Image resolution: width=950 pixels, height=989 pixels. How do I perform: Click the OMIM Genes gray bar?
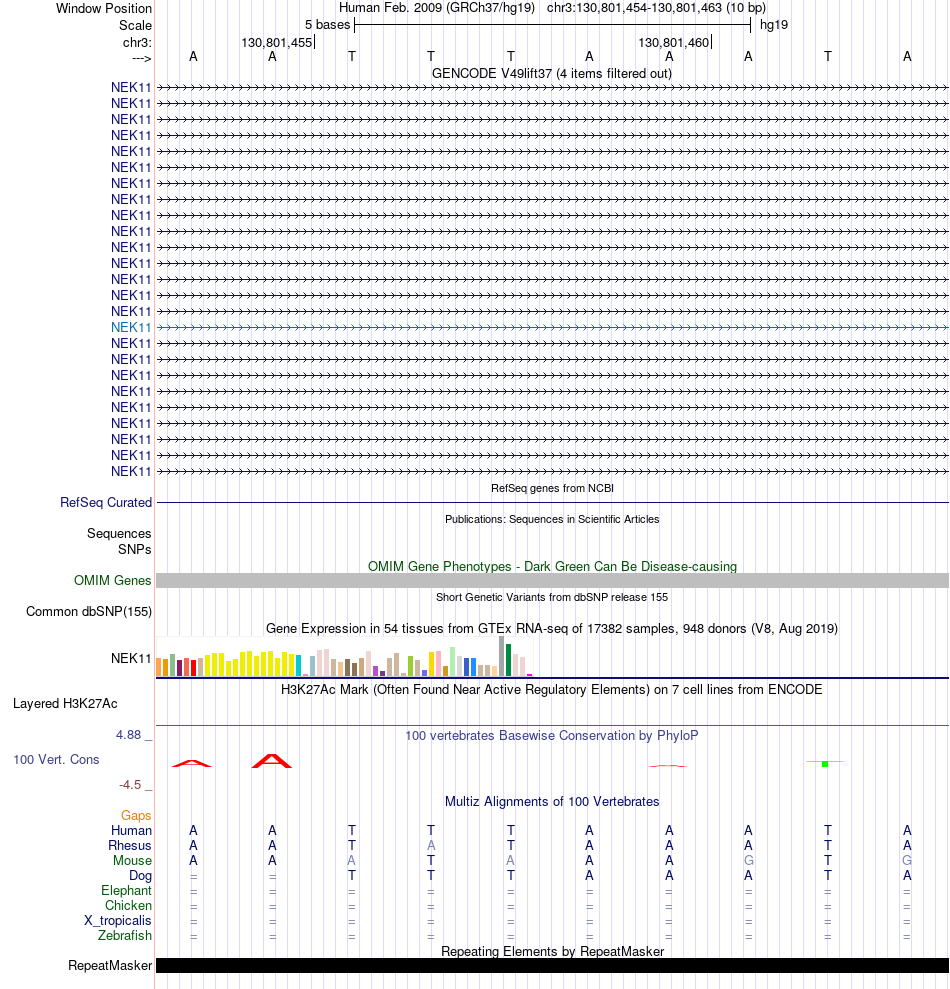(552, 580)
